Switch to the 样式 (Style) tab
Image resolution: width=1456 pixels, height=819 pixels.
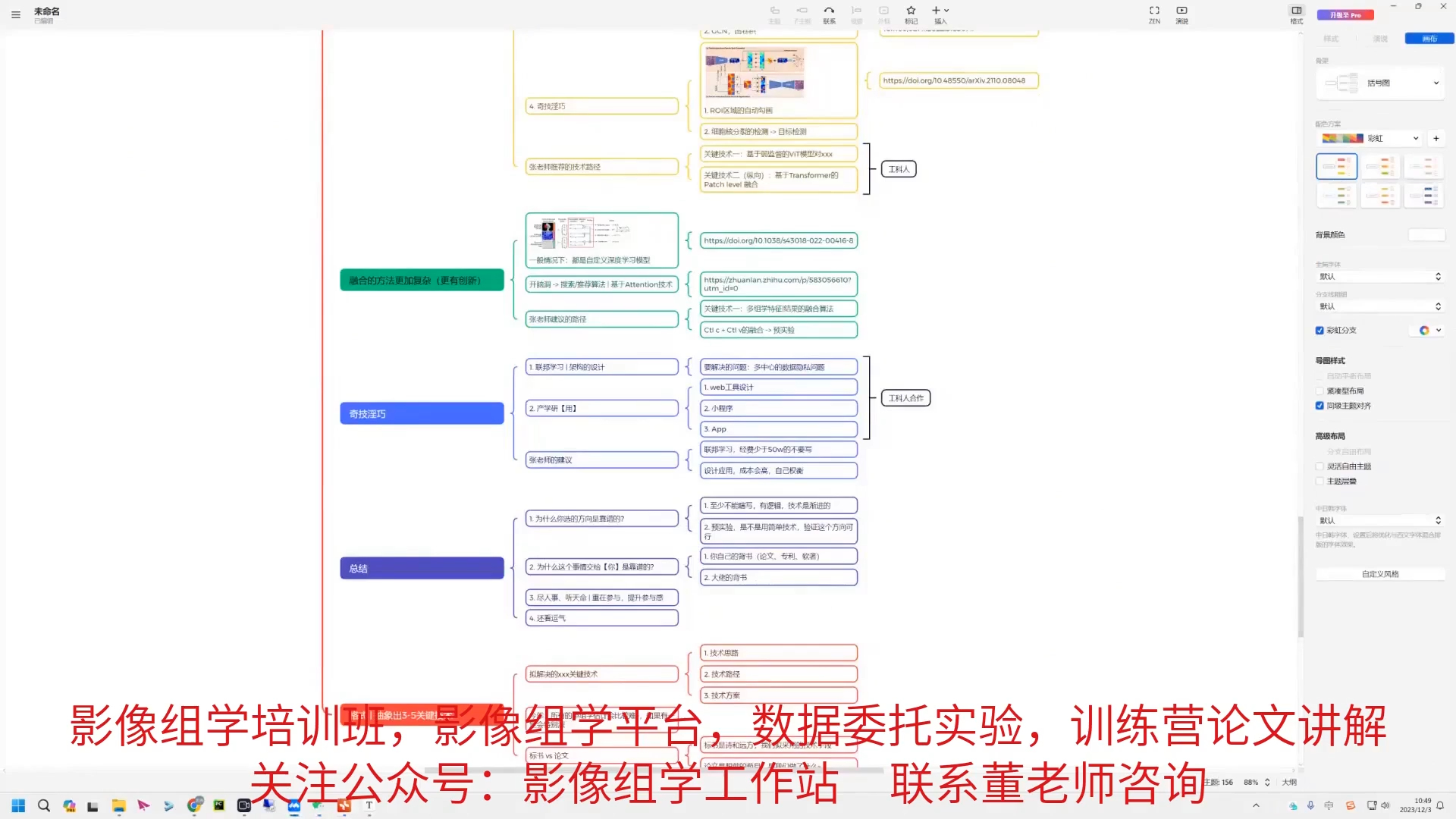tap(1331, 39)
